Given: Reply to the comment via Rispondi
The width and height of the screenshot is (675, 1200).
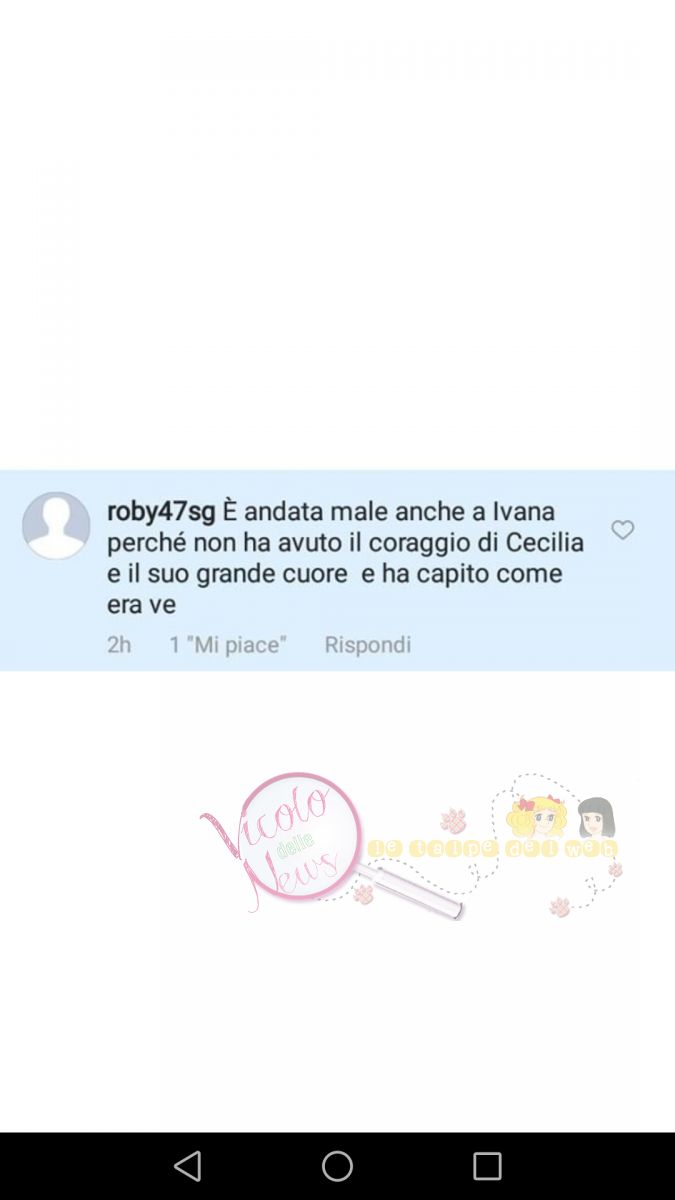Looking at the screenshot, I should [x=368, y=645].
